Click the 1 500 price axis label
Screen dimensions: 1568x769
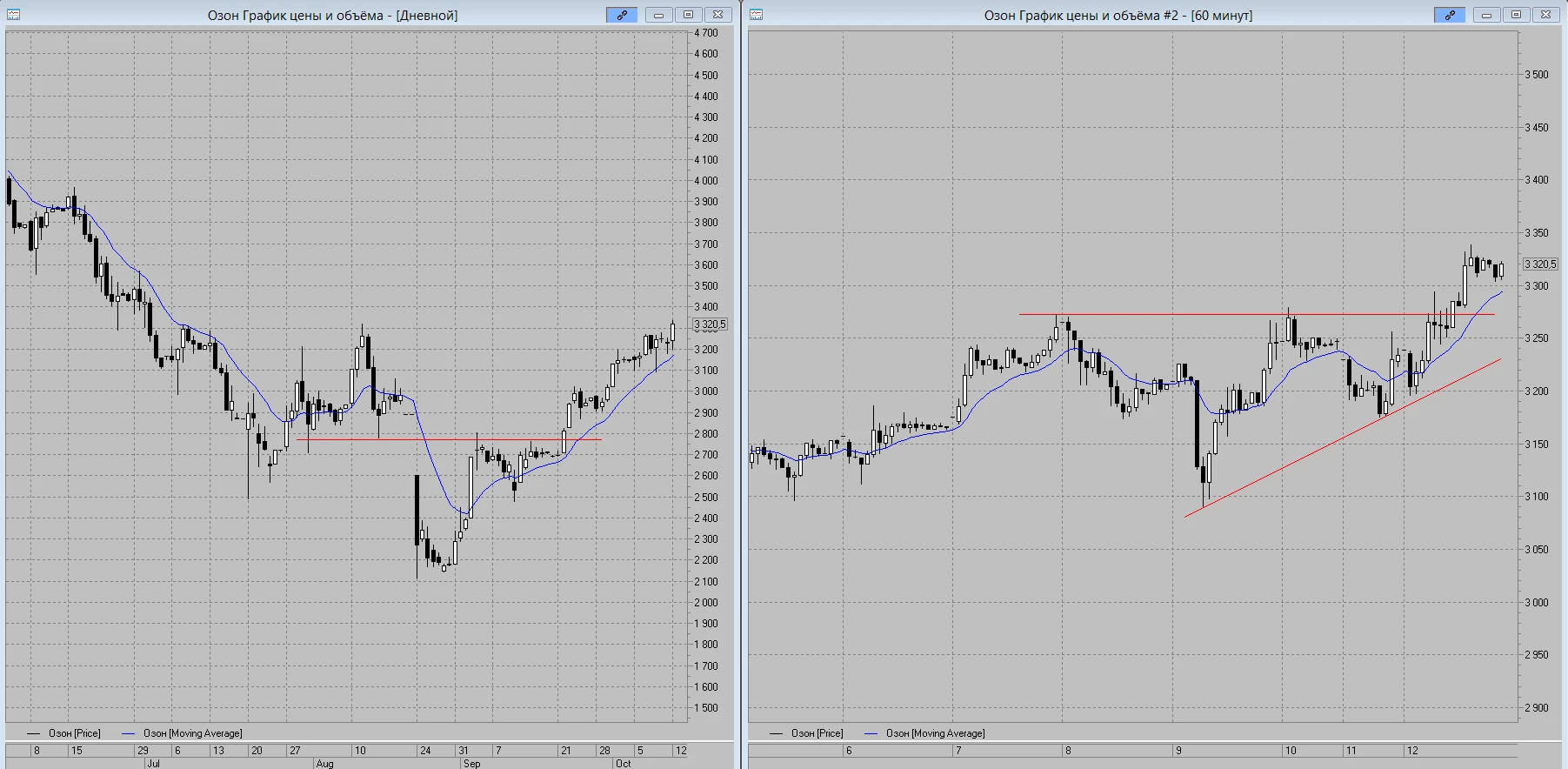tap(706, 708)
